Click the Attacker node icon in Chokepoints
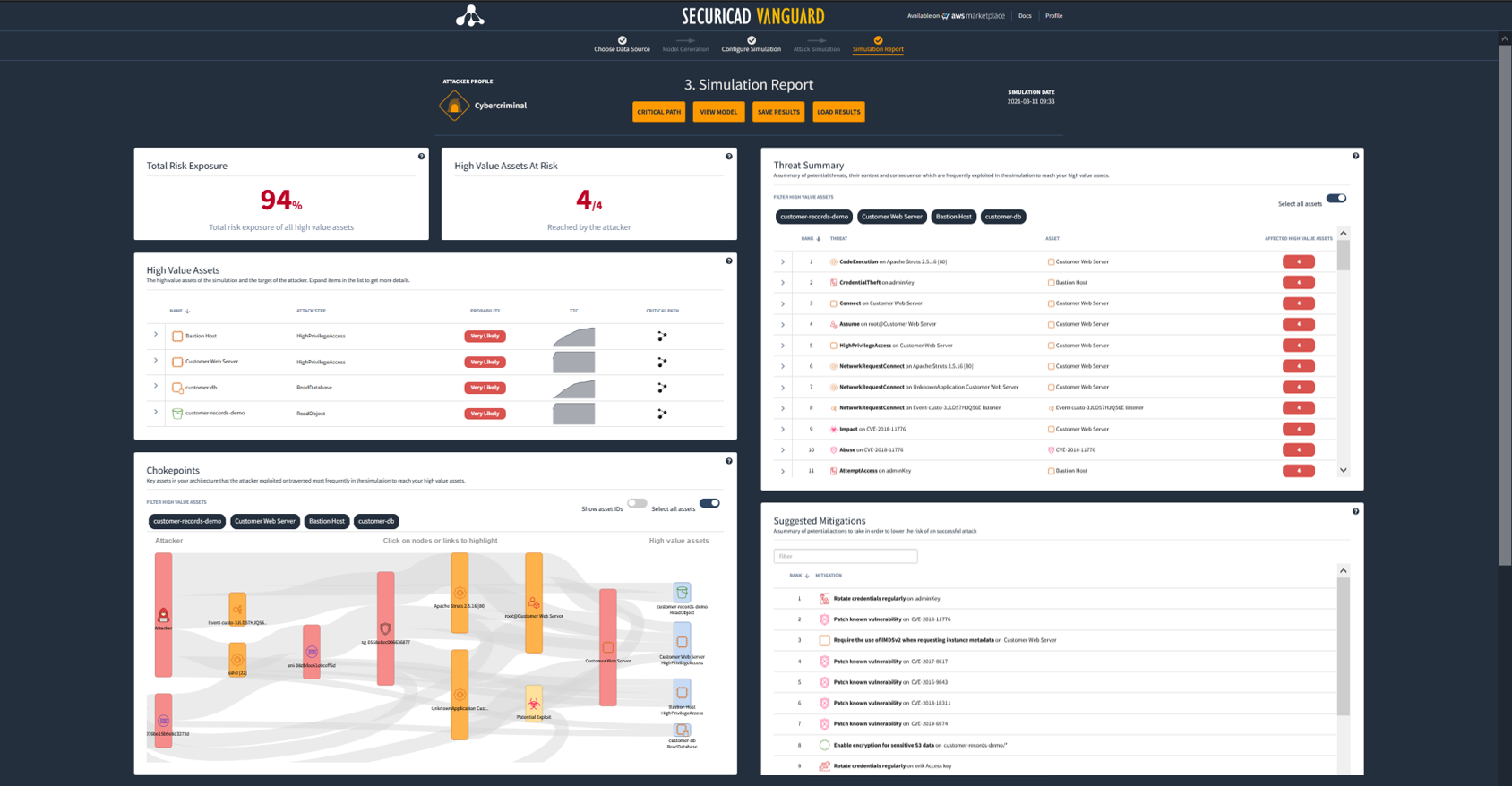The image size is (1512, 786). pos(163,615)
